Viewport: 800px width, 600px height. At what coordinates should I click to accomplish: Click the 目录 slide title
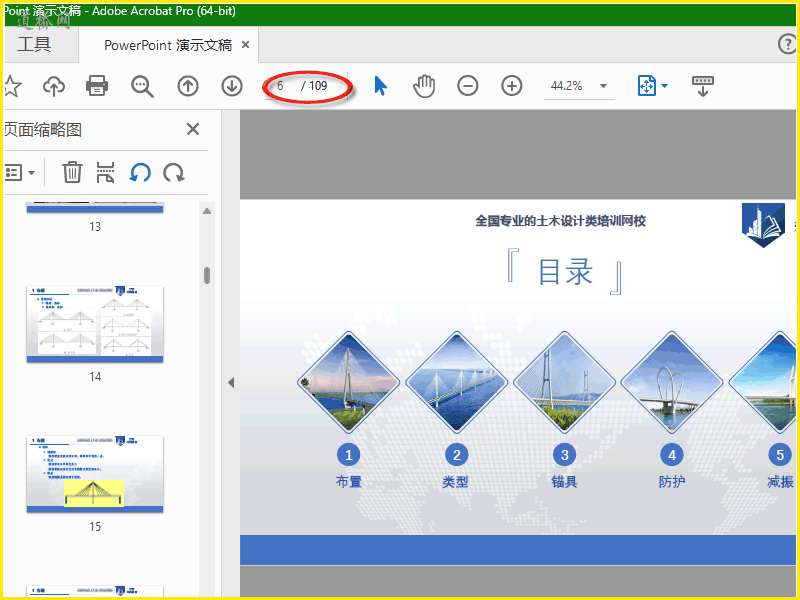565,271
